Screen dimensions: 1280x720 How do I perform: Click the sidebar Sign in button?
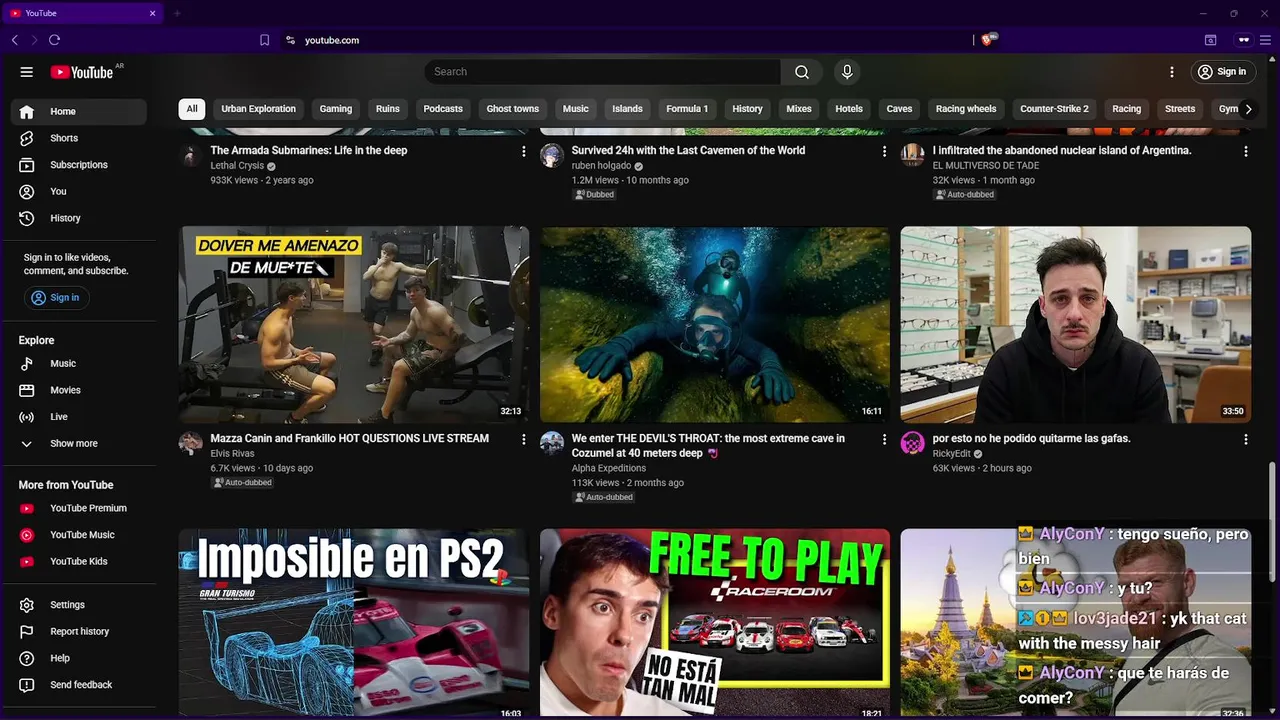pyautogui.click(x=56, y=298)
